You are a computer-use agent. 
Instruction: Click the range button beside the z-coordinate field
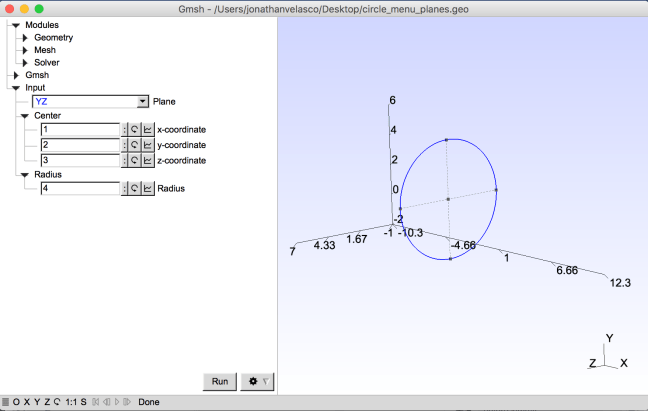point(124,160)
